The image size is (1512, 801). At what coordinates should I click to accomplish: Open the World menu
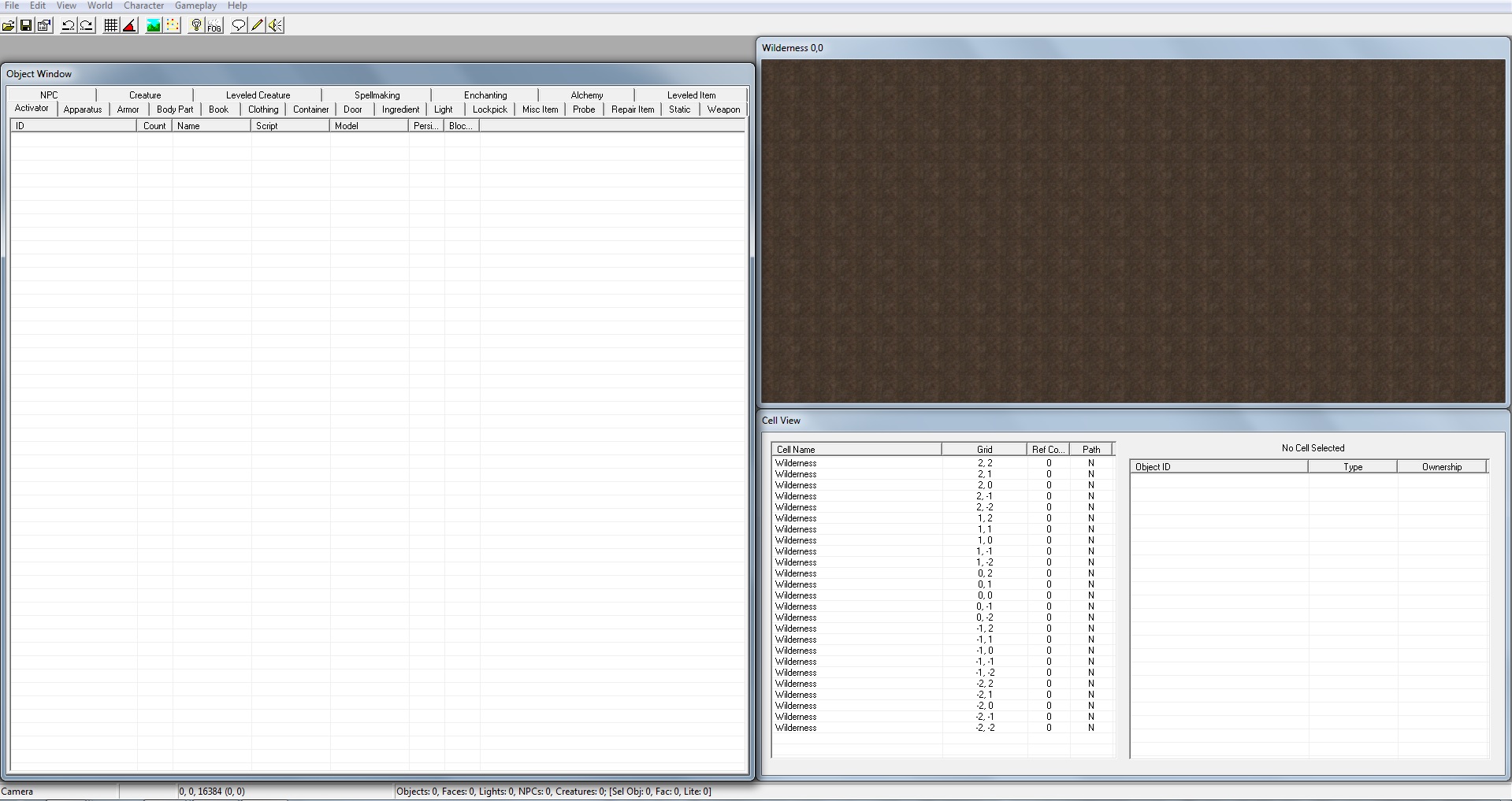pos(100,6)
